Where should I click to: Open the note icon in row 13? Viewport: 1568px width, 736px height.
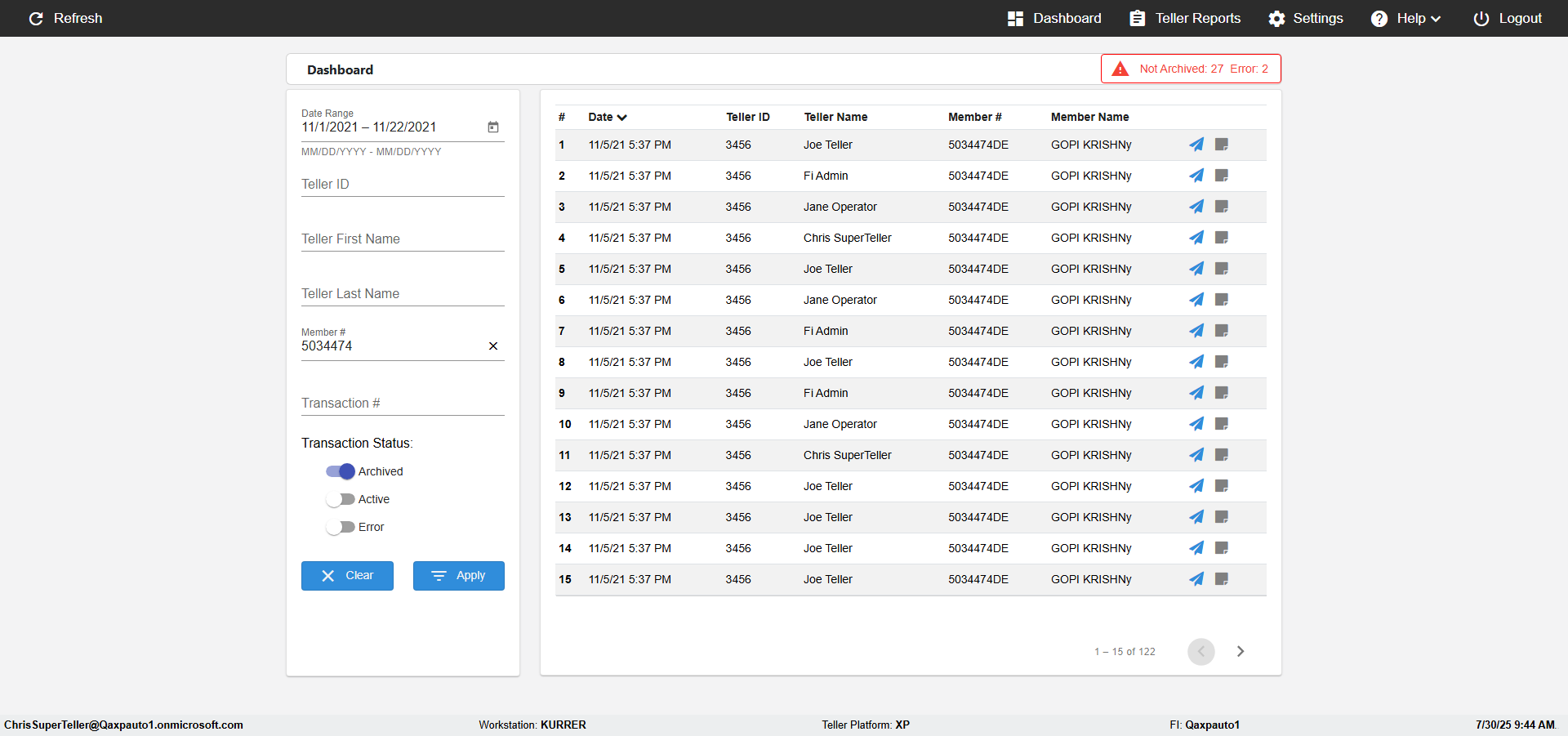click(x=1222, y=517)
